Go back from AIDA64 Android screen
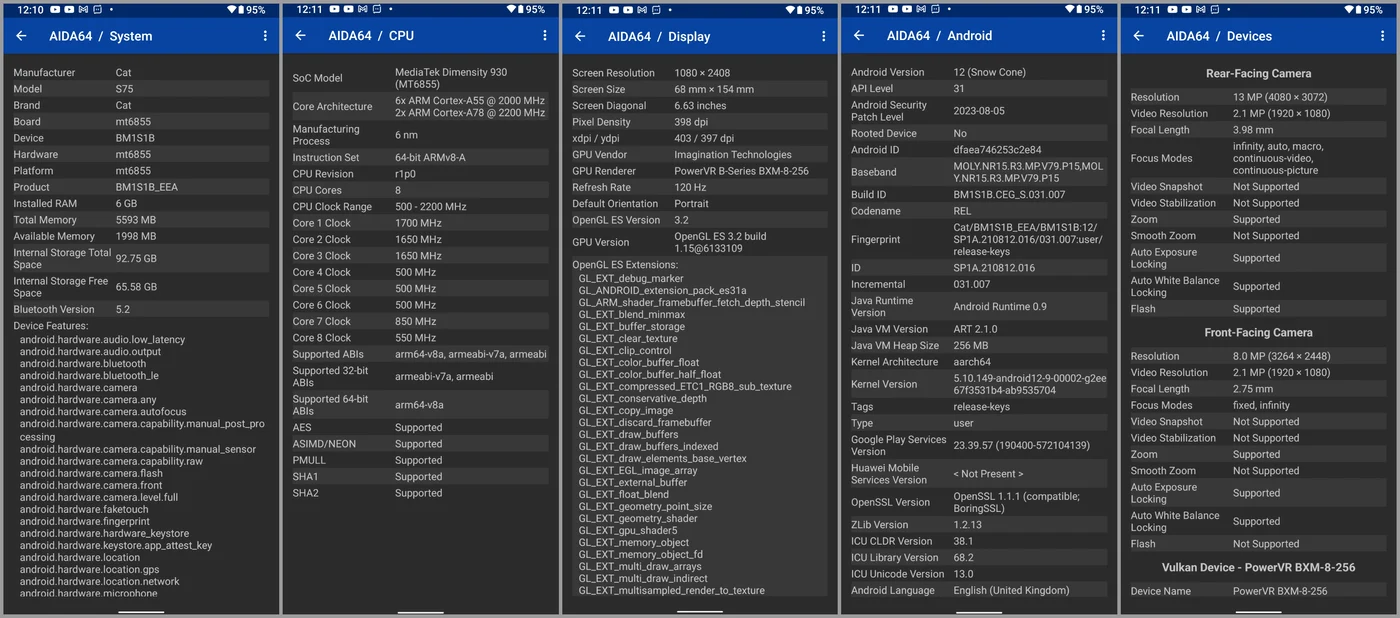This screenshot has width=1400, height=618. coord(859,36)
